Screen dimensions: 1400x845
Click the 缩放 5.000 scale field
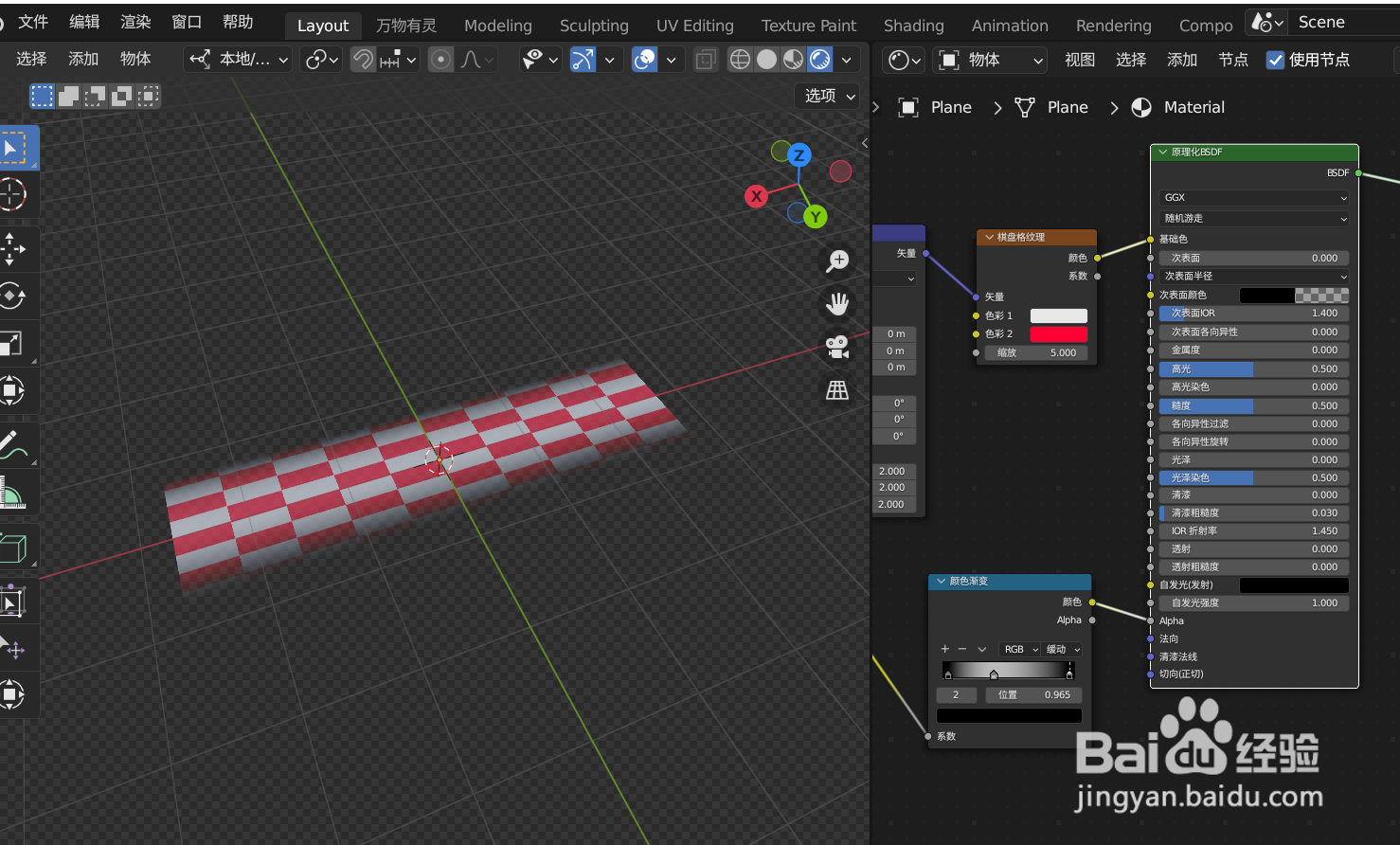(x=1036, y=353)
